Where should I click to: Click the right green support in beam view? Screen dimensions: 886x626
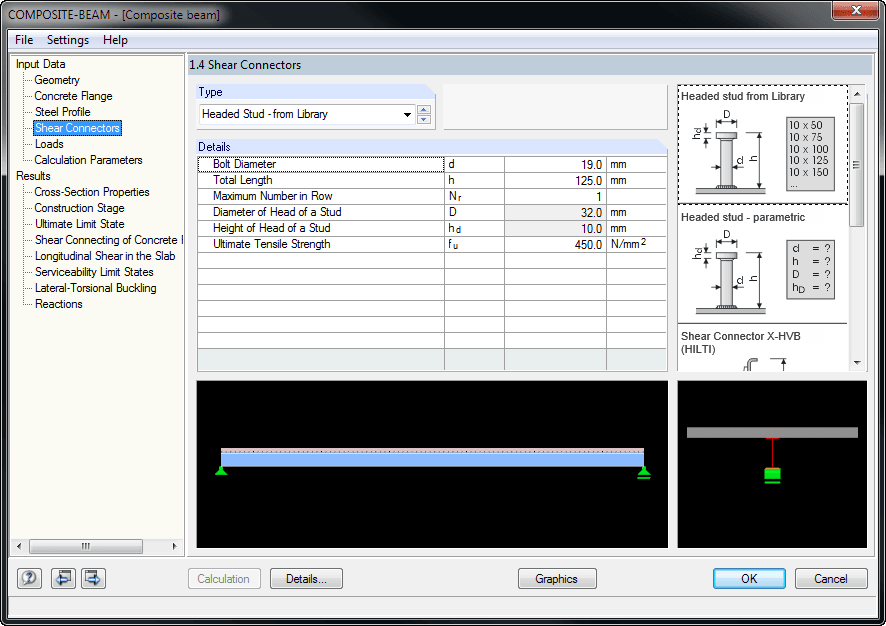point(643,472)
